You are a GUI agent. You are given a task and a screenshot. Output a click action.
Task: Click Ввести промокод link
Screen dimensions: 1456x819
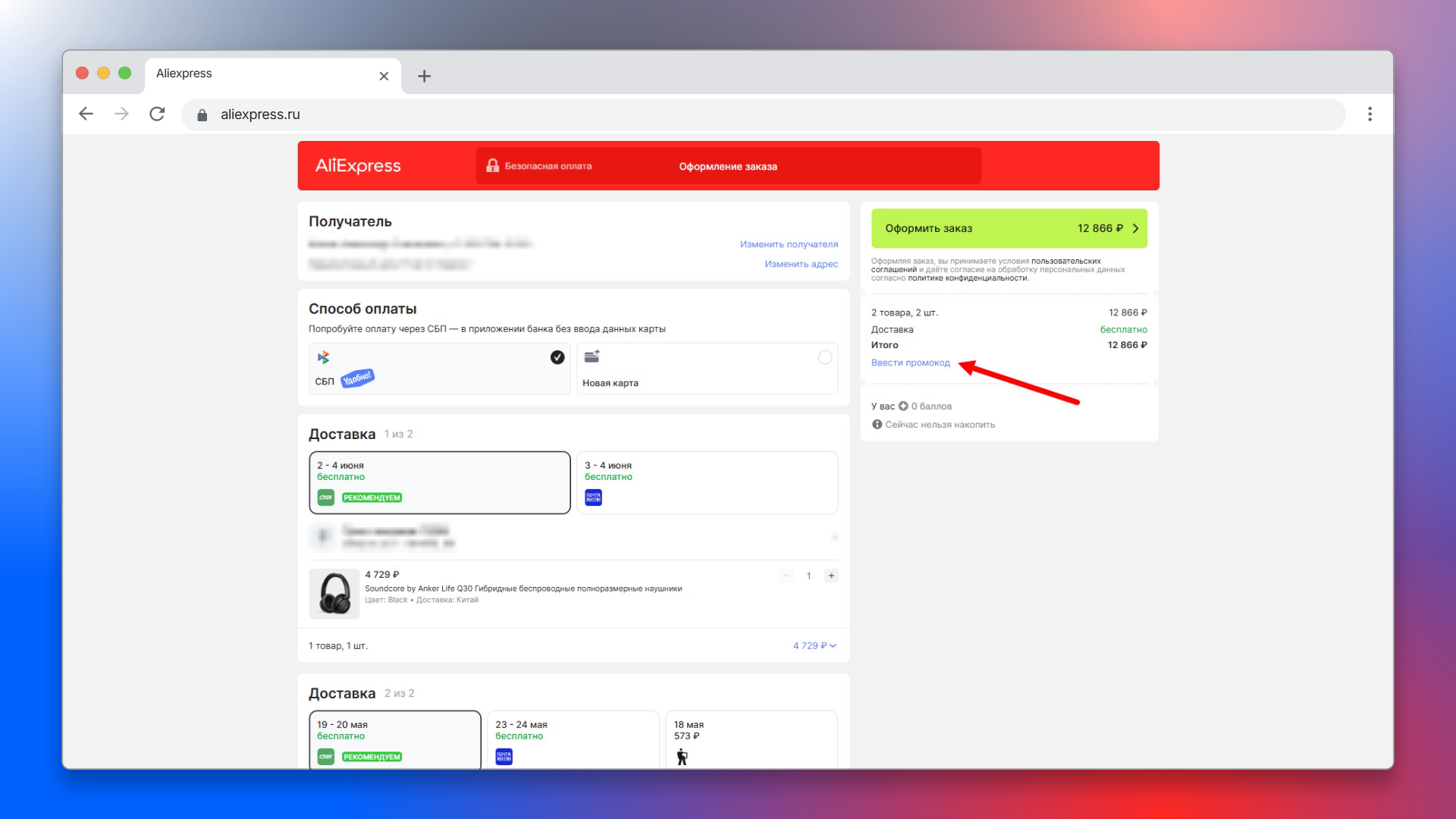pyautogui.click(x=910, y=362)
